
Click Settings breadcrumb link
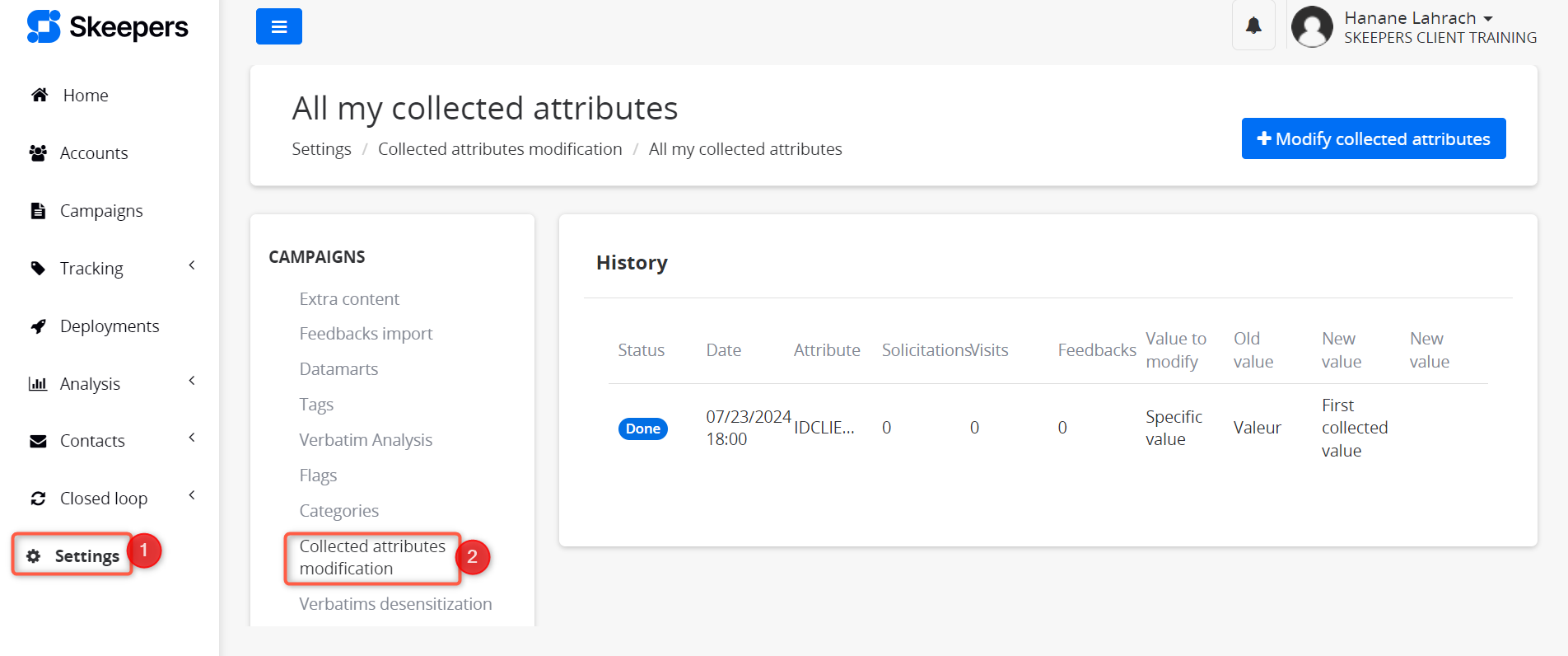321,149
